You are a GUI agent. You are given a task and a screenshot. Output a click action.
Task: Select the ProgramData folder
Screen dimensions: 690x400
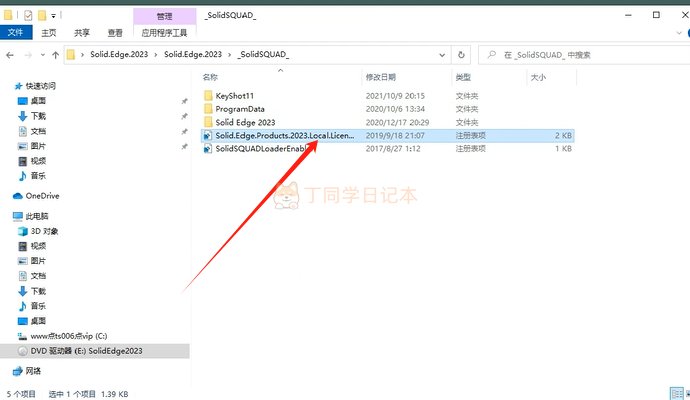[240, 109]
